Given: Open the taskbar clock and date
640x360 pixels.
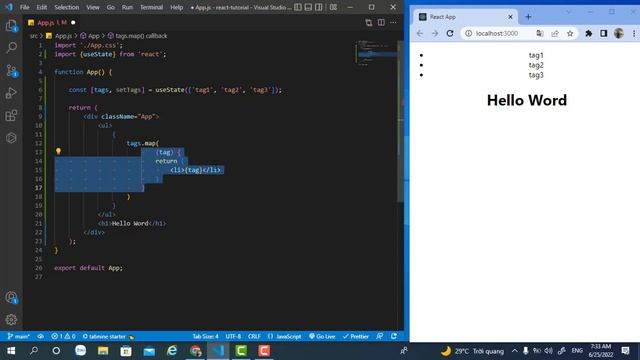Looking at the screenshot, I should [601, 351].
